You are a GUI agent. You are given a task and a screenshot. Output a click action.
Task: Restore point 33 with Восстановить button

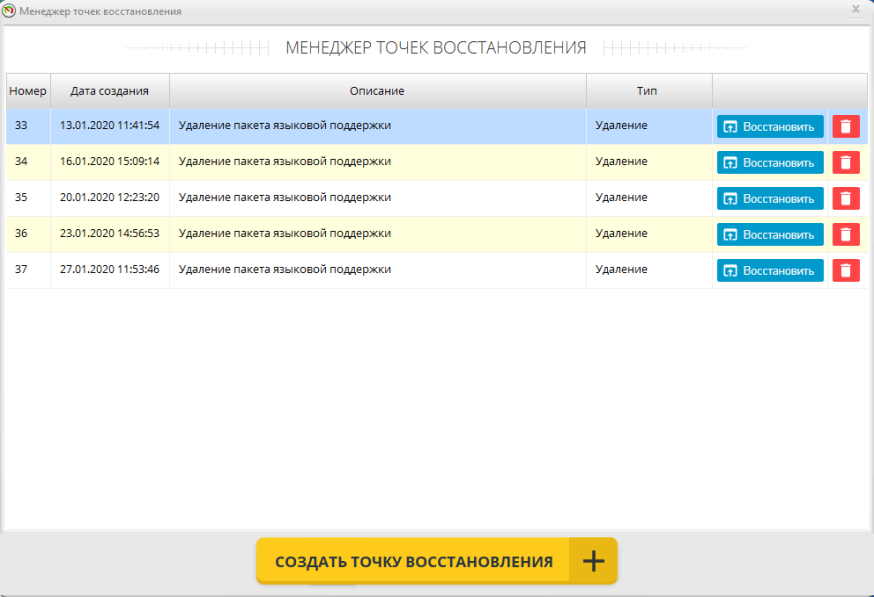[770, 127]
